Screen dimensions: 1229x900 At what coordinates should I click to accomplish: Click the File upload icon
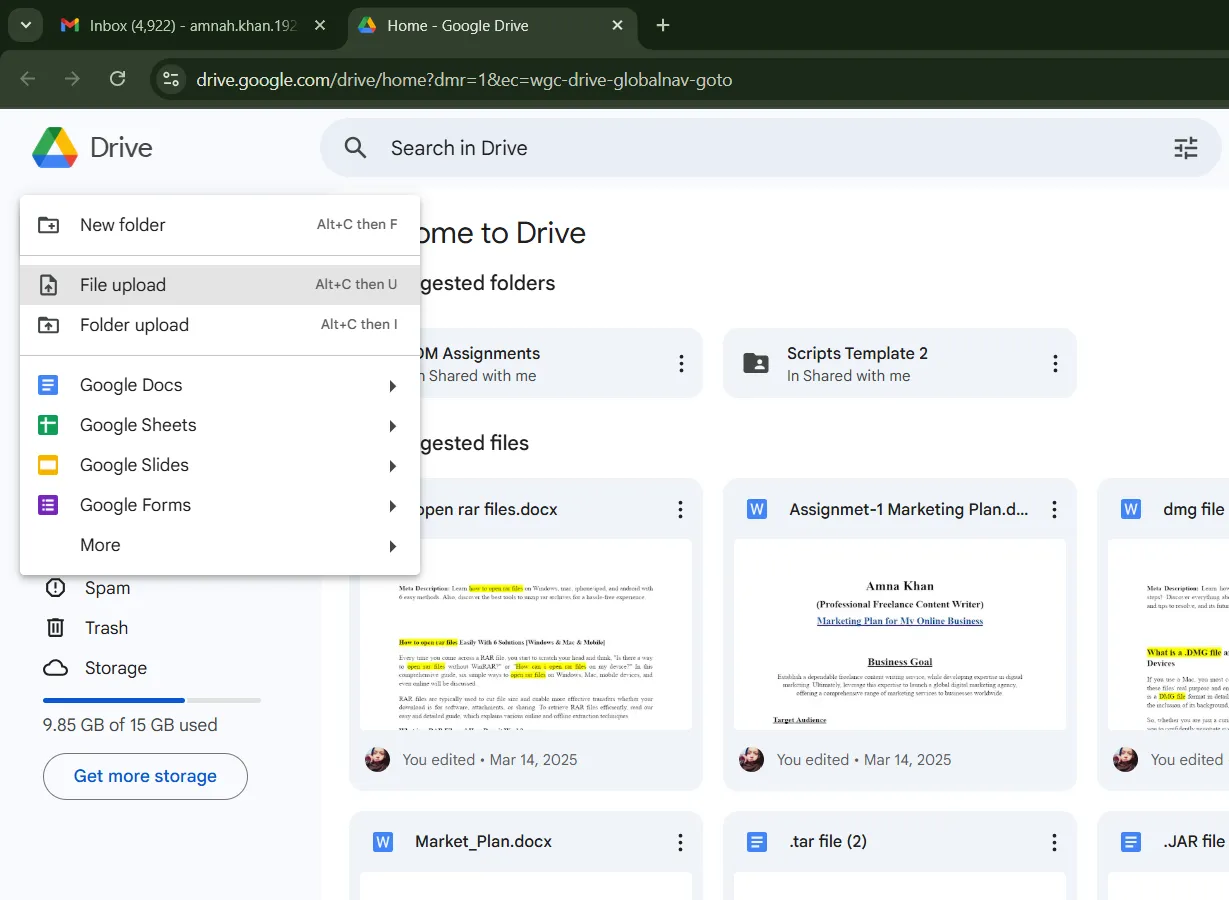(x=48, y=285)
